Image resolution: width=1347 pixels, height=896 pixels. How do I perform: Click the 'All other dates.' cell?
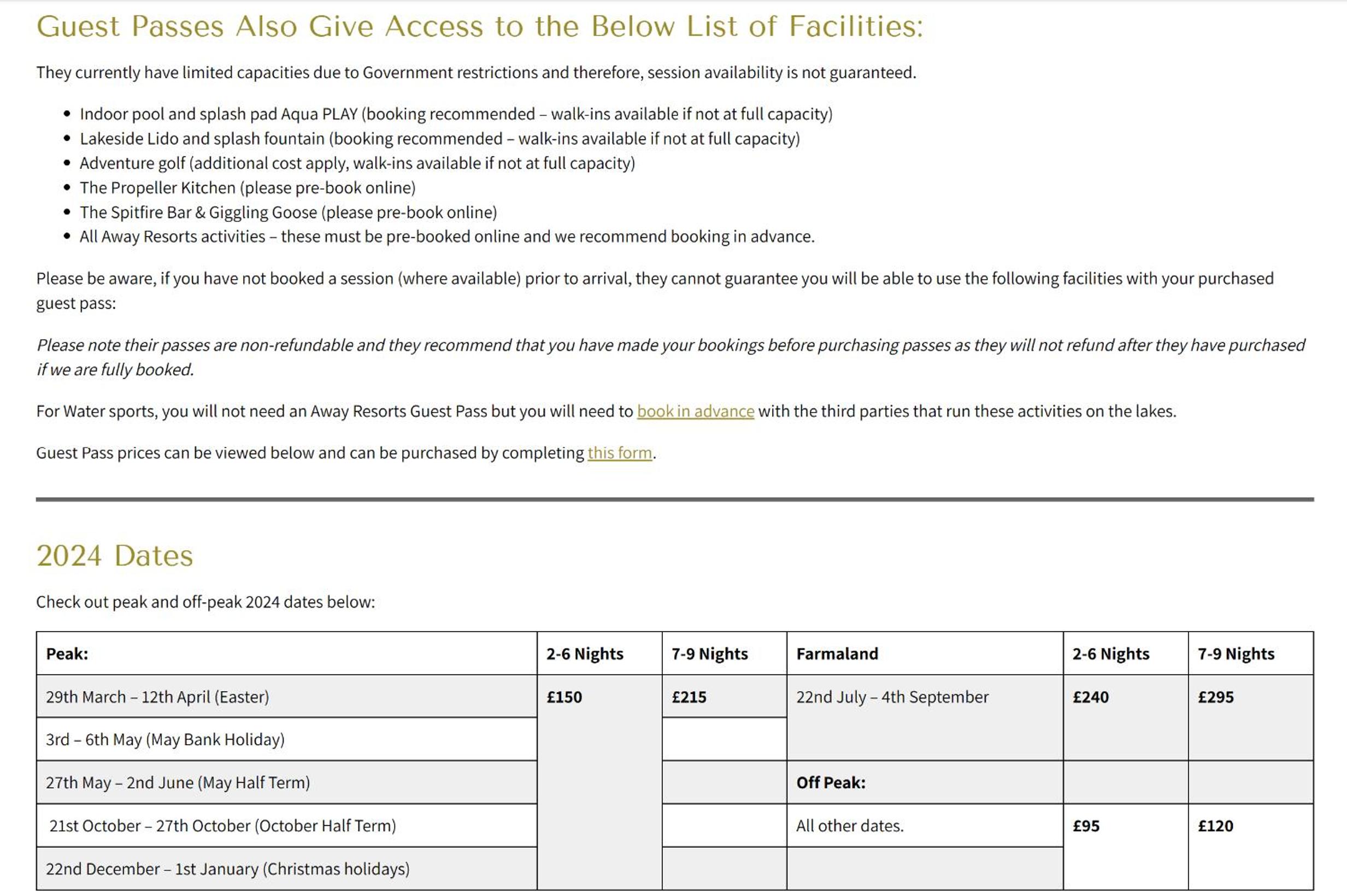coord(925,826)
